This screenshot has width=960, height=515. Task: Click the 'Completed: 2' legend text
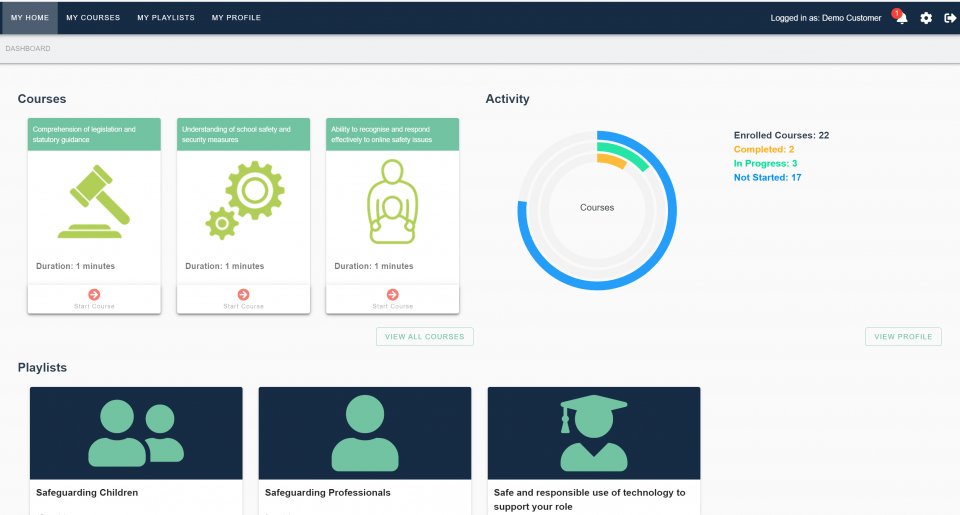pos(763,149)
